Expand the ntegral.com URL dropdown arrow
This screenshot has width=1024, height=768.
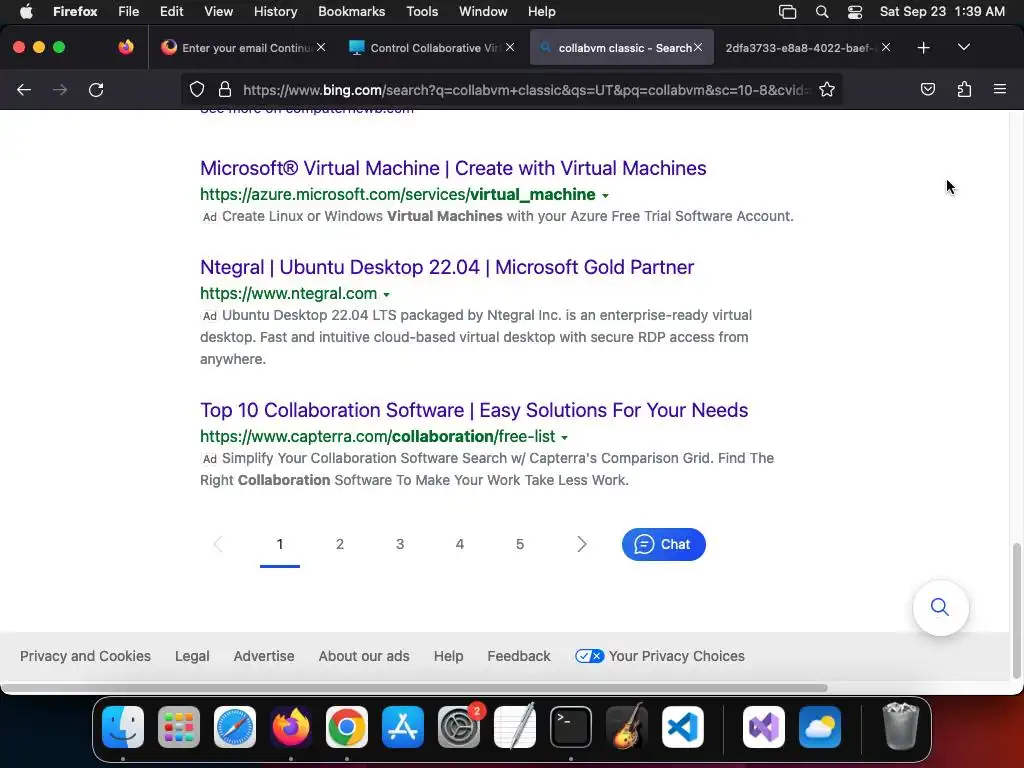[387, 295]
